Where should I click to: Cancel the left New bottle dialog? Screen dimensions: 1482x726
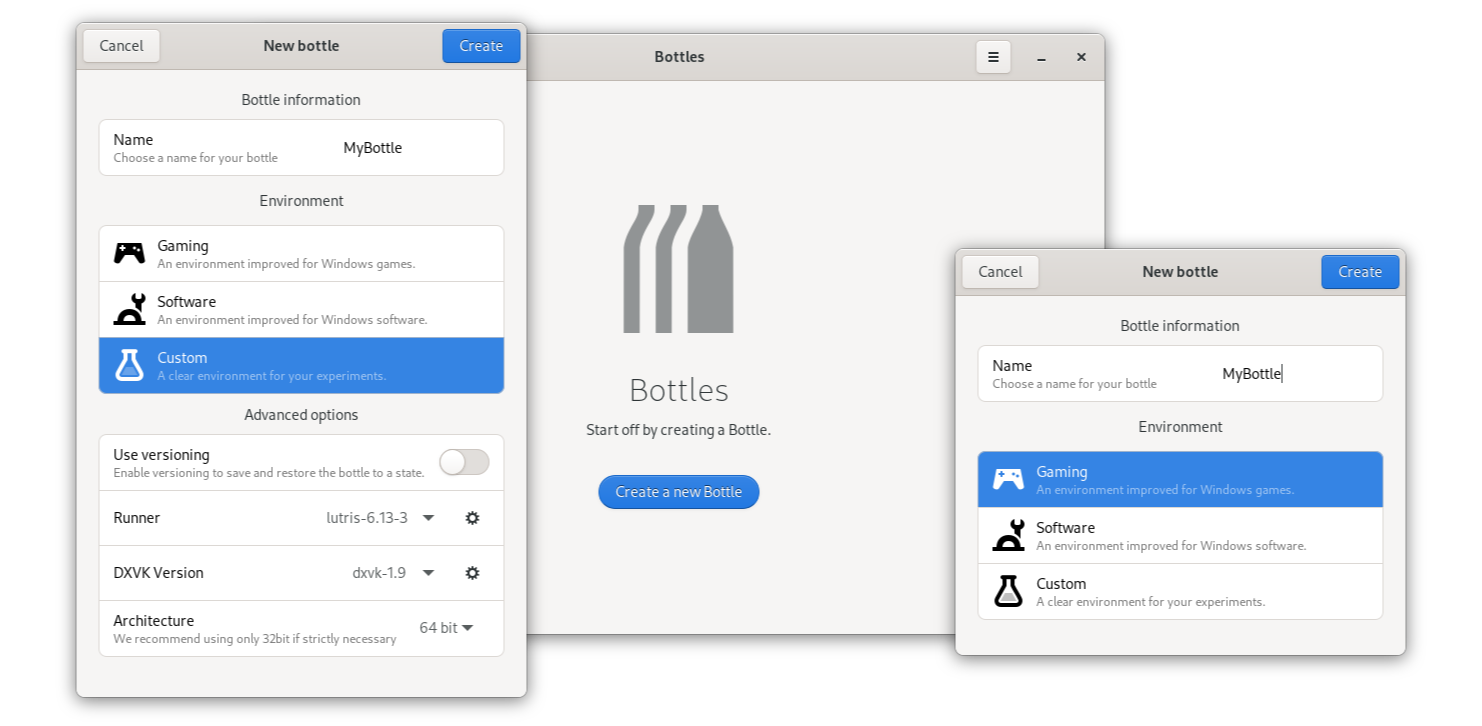(x=120, y=45)
